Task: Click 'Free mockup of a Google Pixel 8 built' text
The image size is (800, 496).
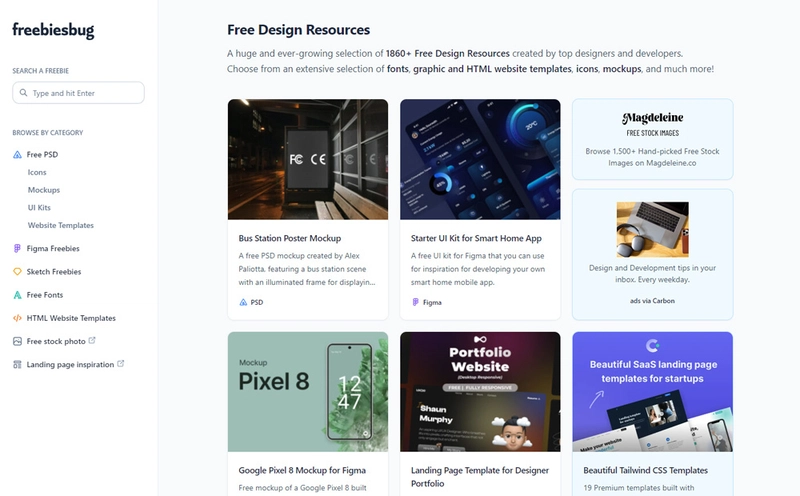Action: (303, 488)
